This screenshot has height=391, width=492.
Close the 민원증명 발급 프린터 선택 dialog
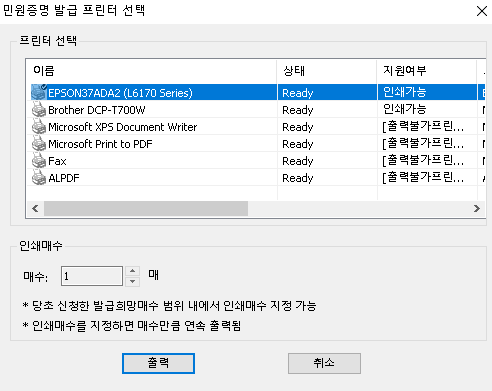point(482,11)
